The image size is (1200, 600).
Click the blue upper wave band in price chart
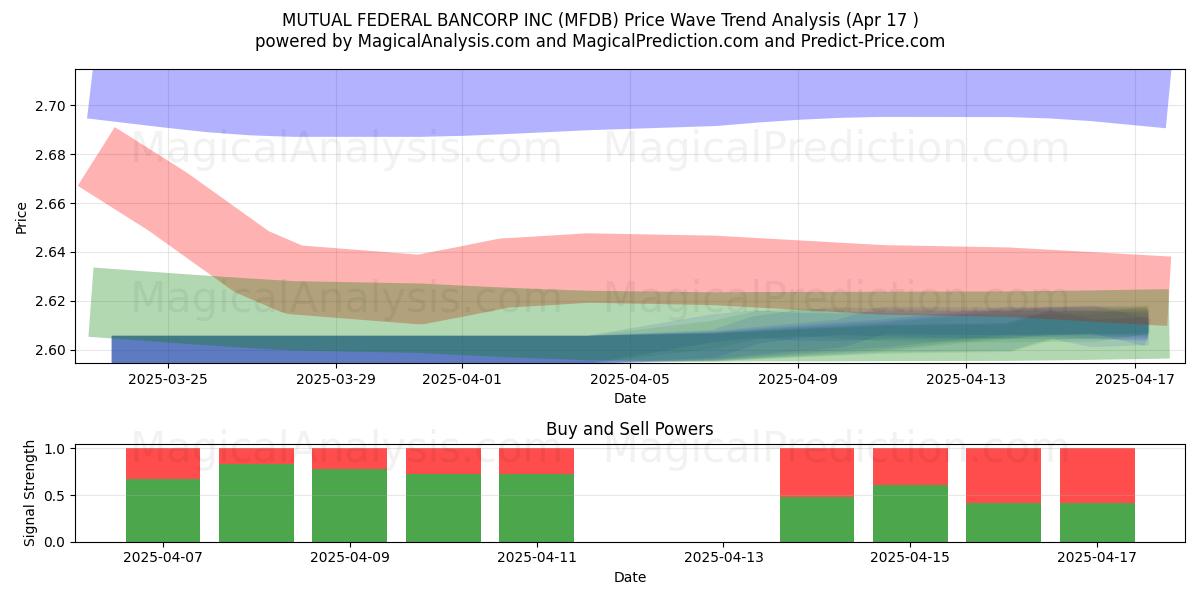point(630,100)
